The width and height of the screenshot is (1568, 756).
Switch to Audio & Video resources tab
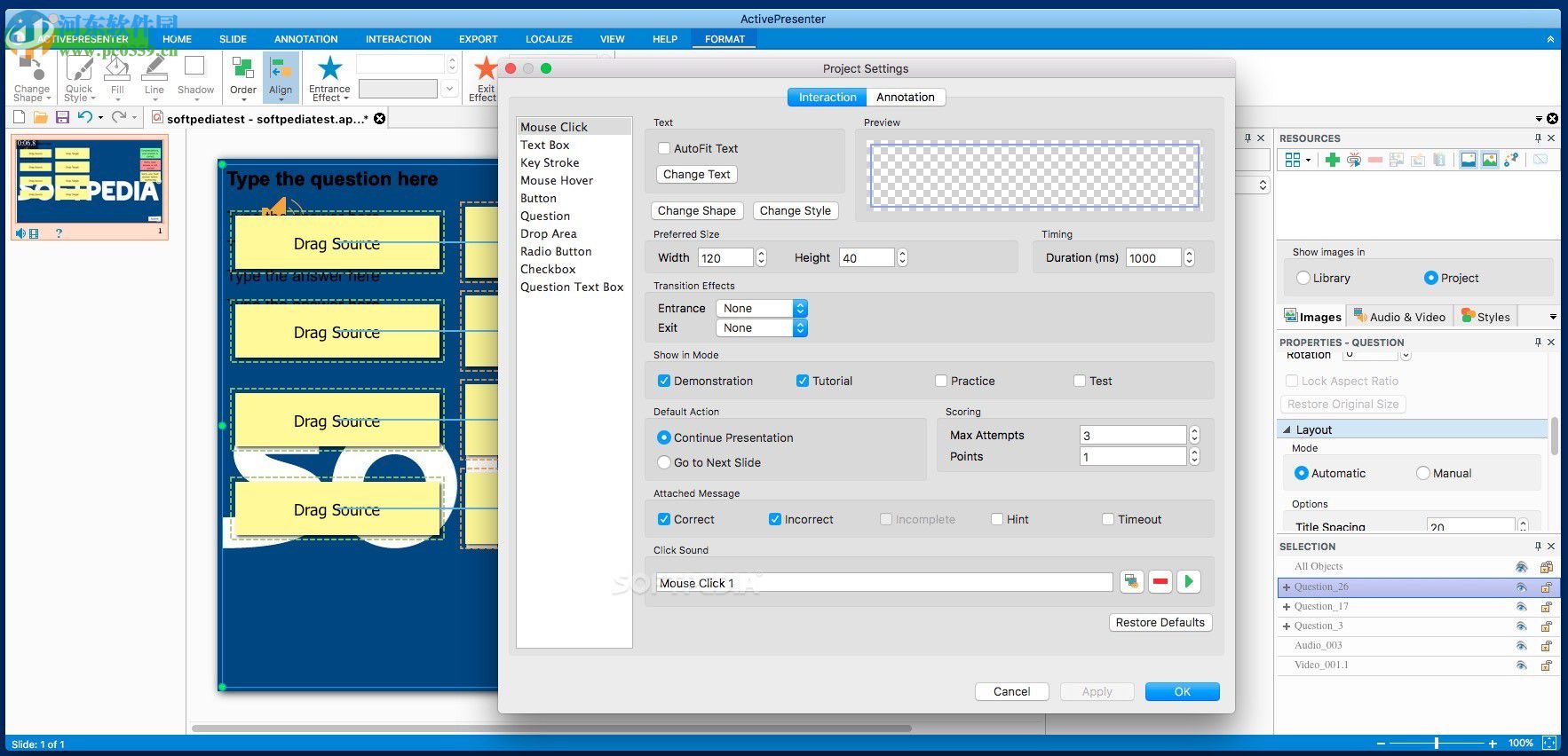tap(1398, 317)
